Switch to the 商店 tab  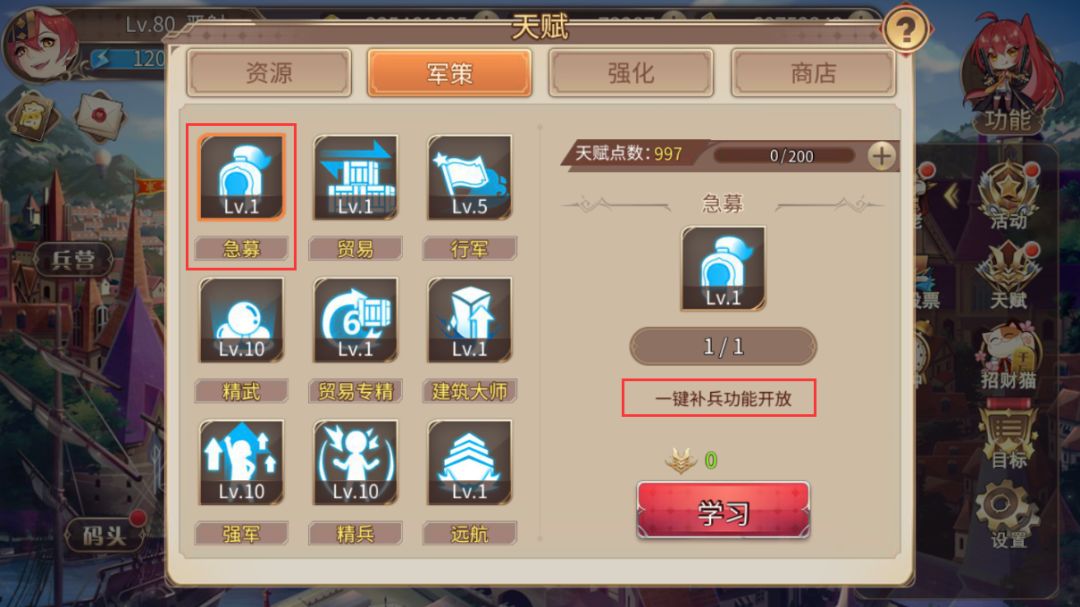[813, 72]
